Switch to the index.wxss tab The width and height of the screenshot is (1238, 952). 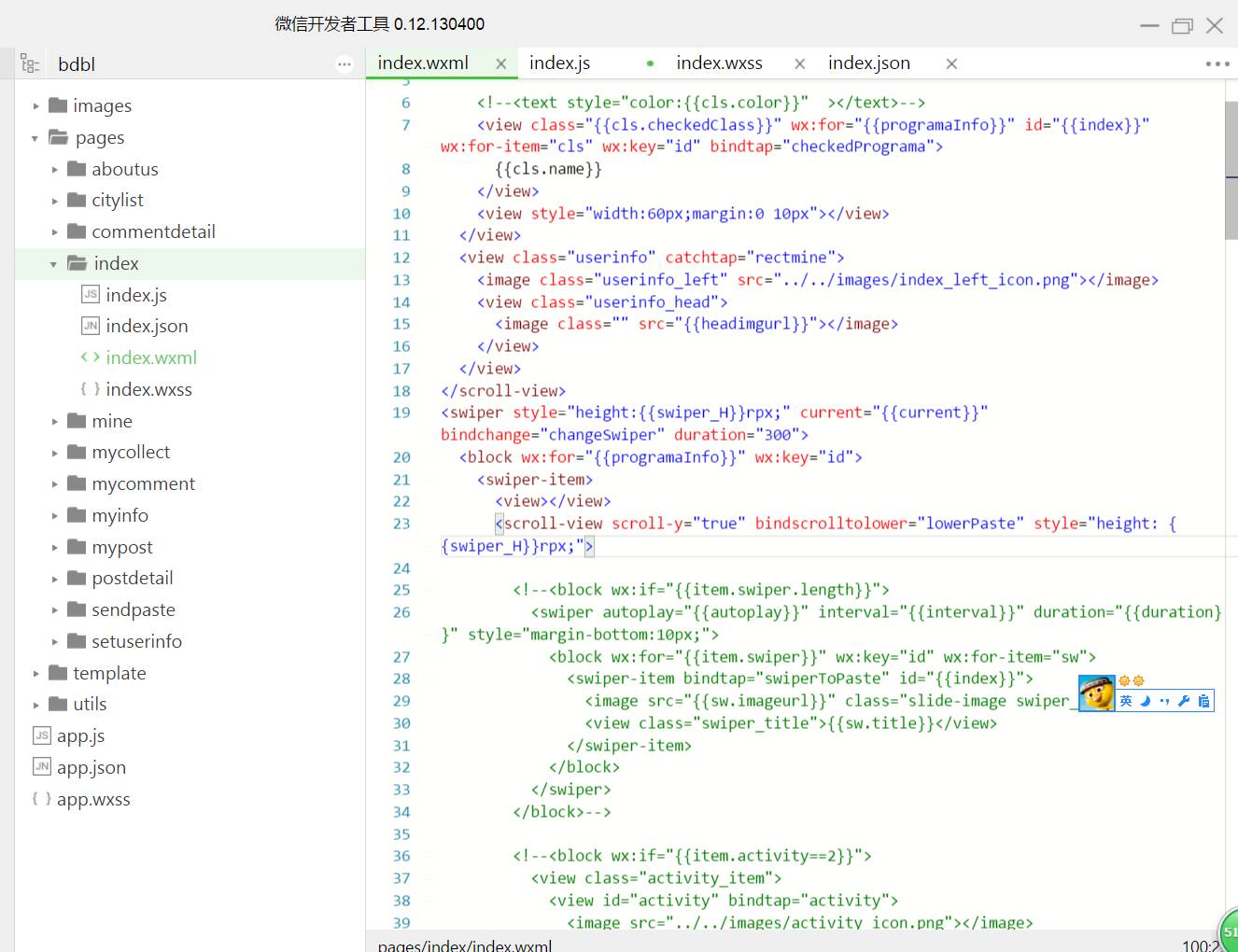pyautogui.click(x=719, y=63)
